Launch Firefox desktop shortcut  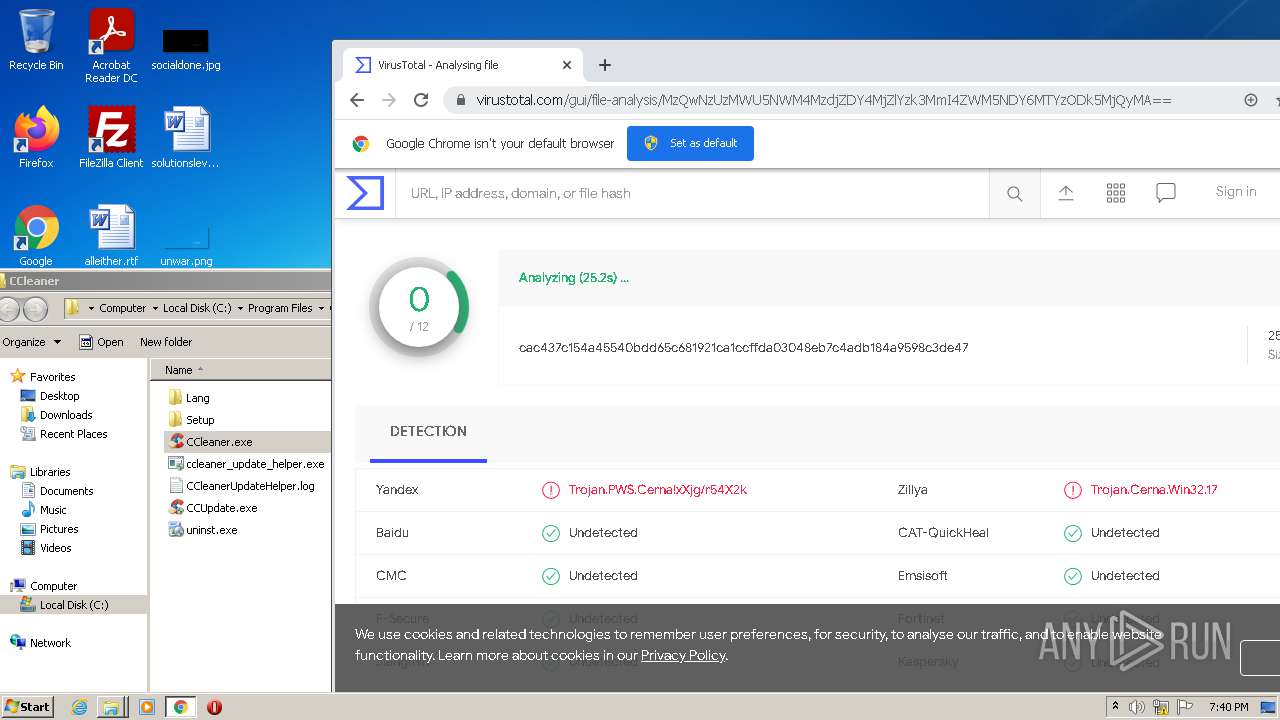36,138
